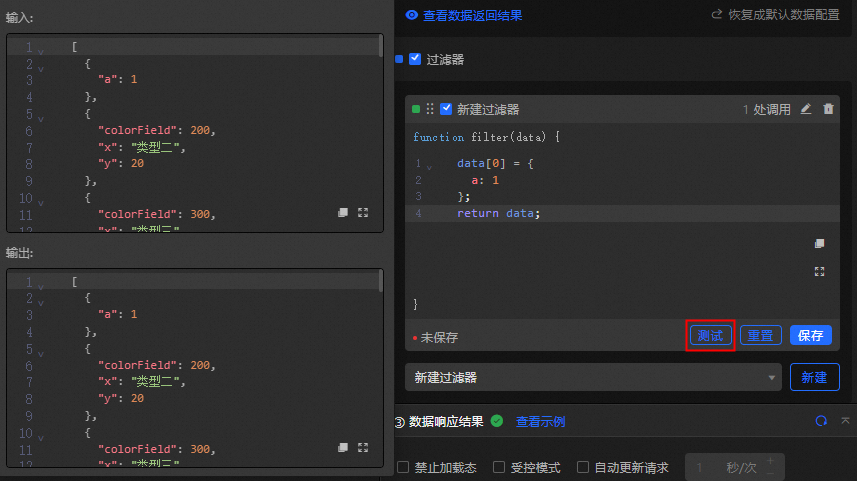Enable the 禁止加载态 checkbox
Viewport: 857px width, 481px height.
(403, 467)
